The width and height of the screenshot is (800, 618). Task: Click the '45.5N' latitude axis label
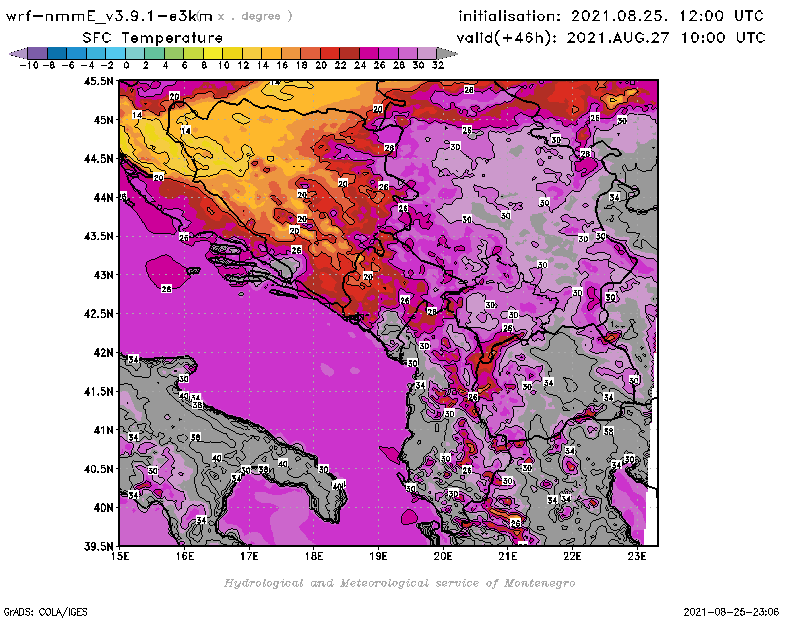97,81
